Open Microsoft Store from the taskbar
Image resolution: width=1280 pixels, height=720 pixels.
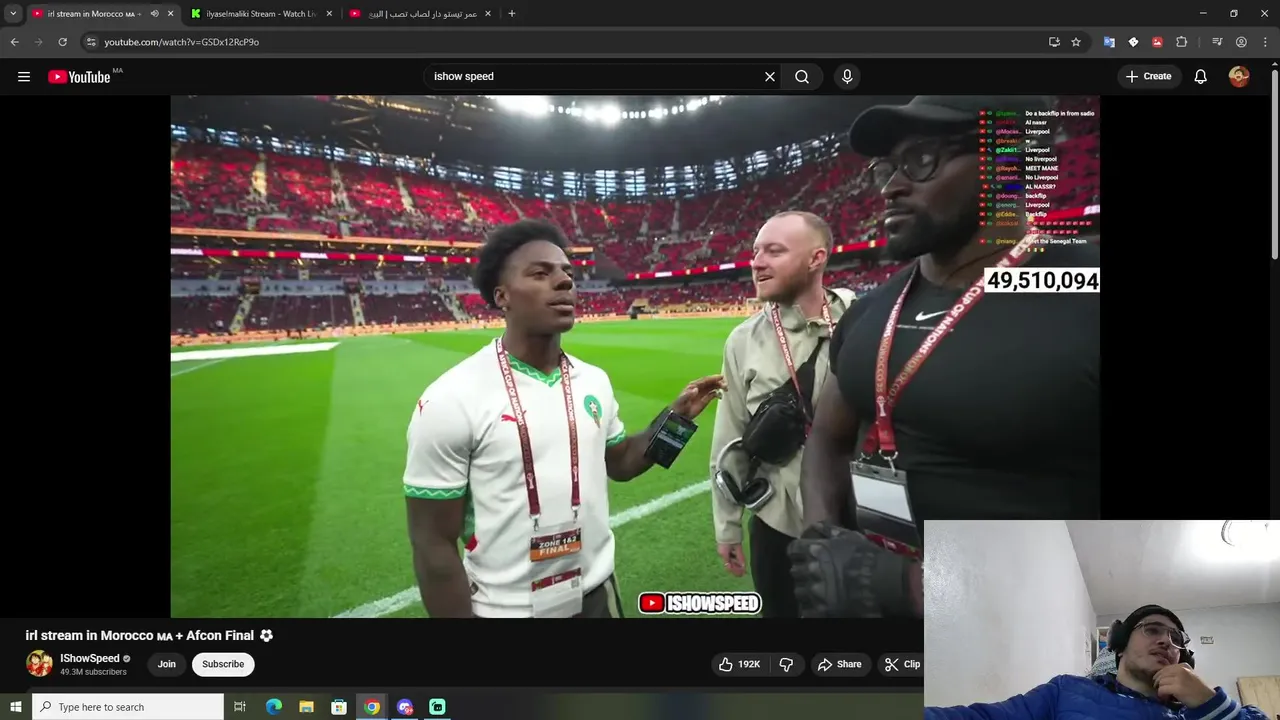point(339,707)
